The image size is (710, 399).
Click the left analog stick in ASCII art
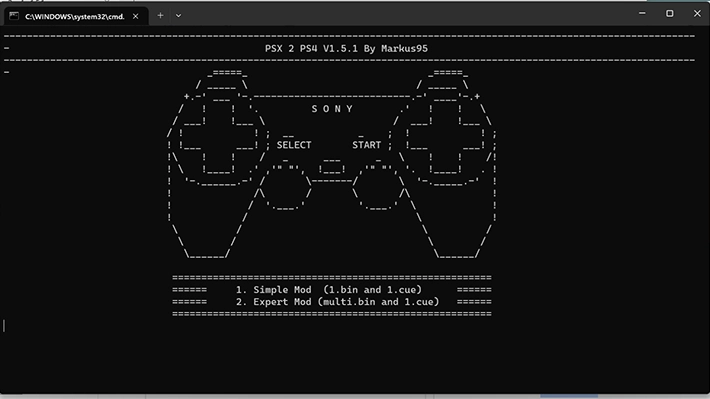285,188
